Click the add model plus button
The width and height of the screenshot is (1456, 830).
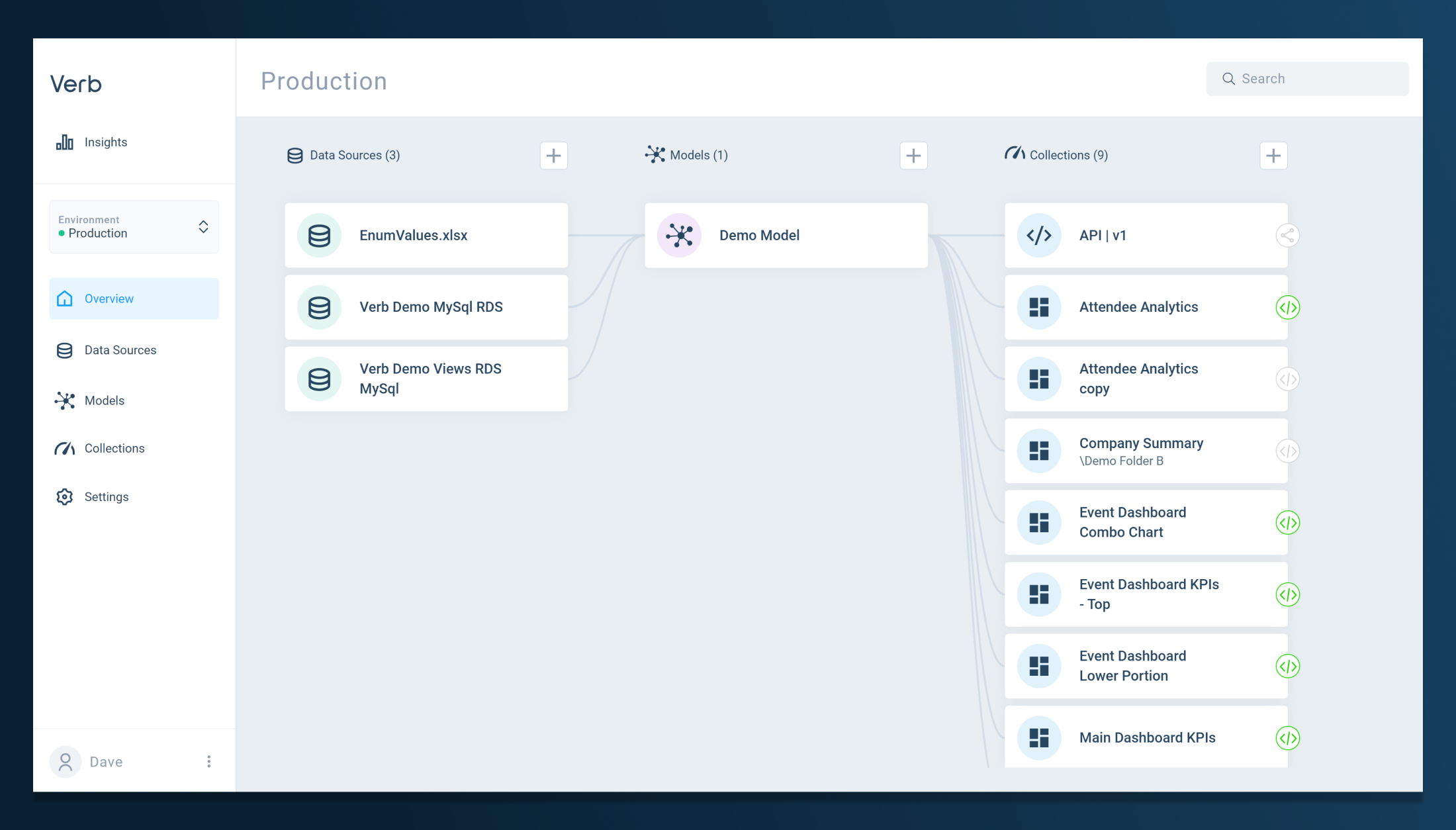(x=913, y=156)
